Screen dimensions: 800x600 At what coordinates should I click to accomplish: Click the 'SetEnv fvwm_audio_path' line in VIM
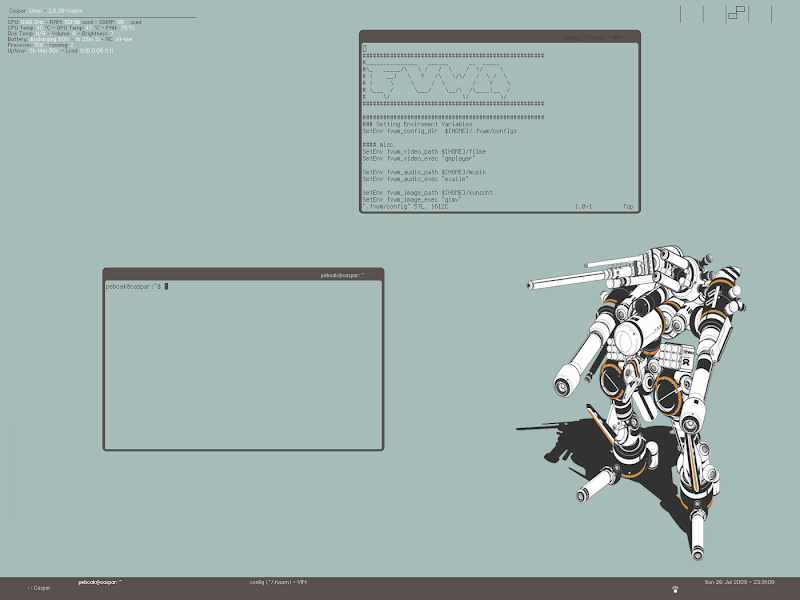click(x=424, y=172)
